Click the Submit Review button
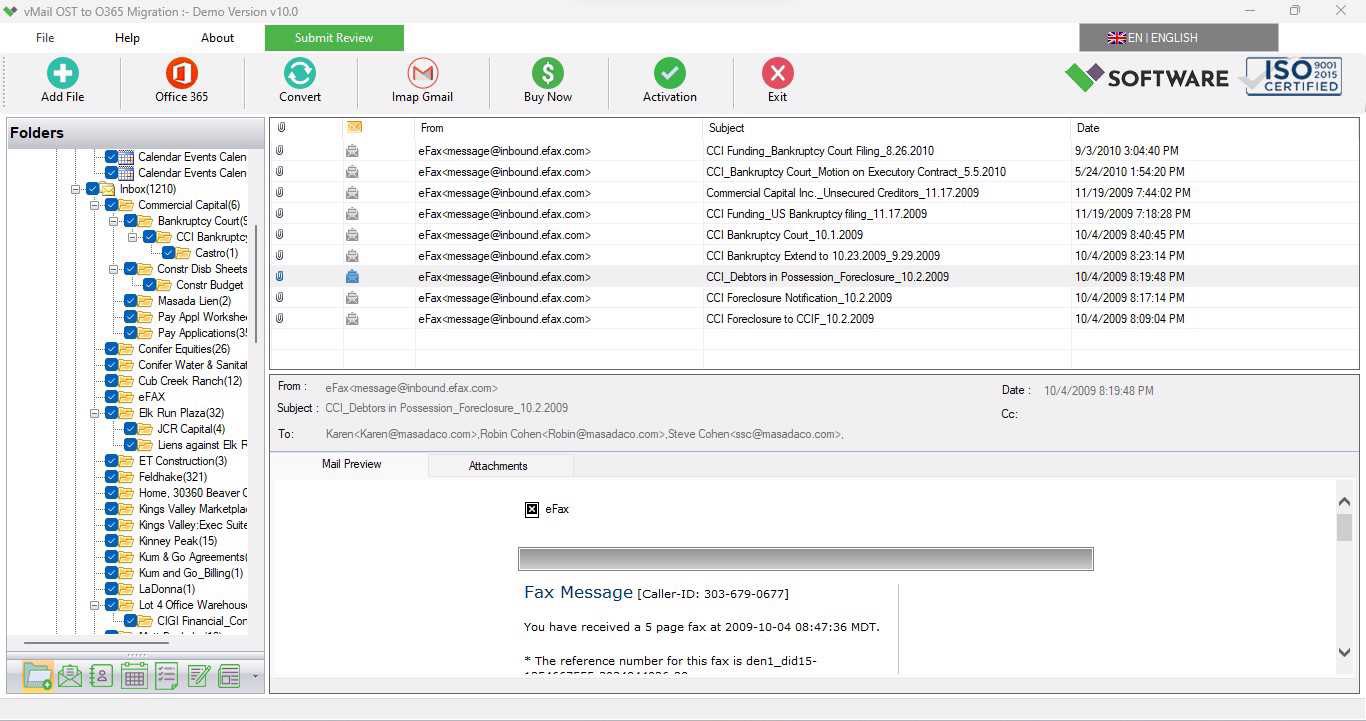1366x721 pixels. (x=334, y=38)
